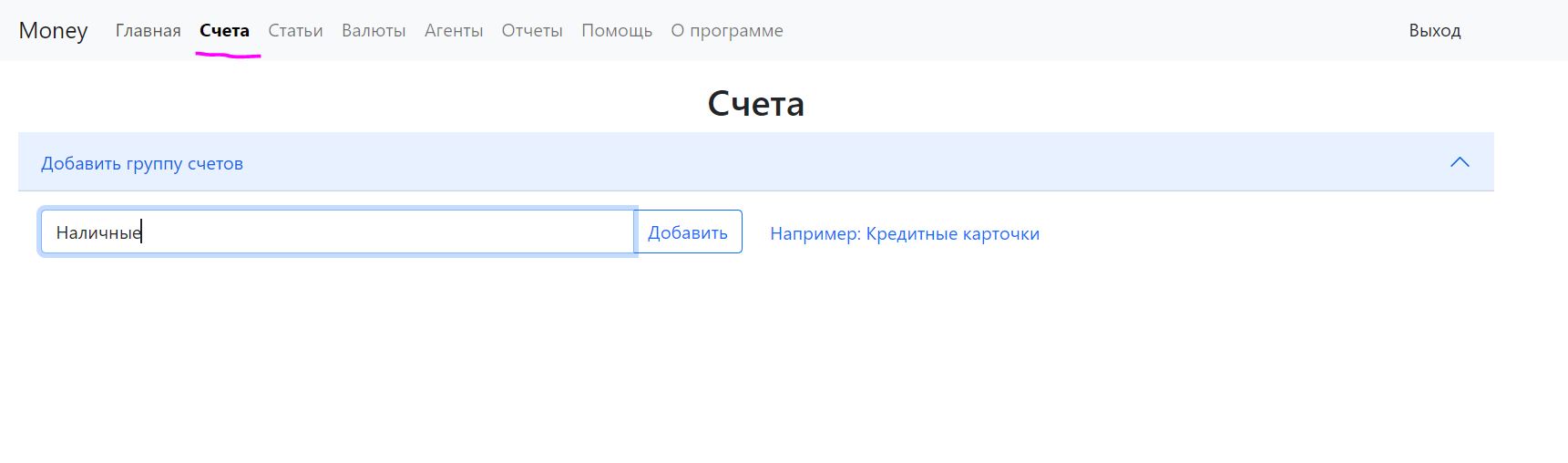Click the empty right part of the group name field
1568x463 pixels.
click(x=456, y=232)
